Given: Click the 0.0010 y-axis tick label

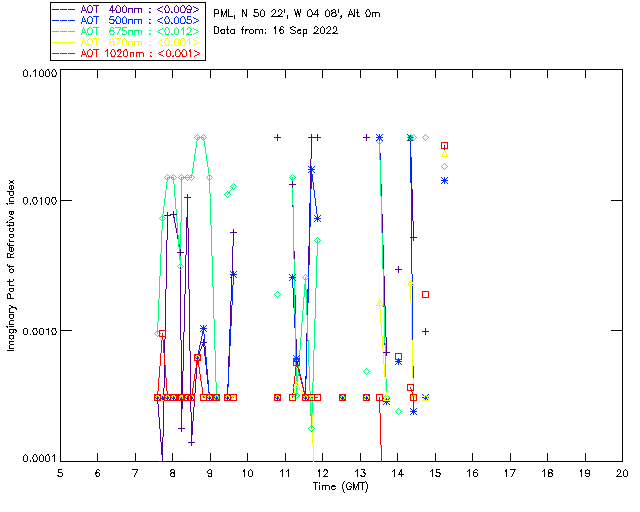Looking at the screenshot, I should click(39, 331).
